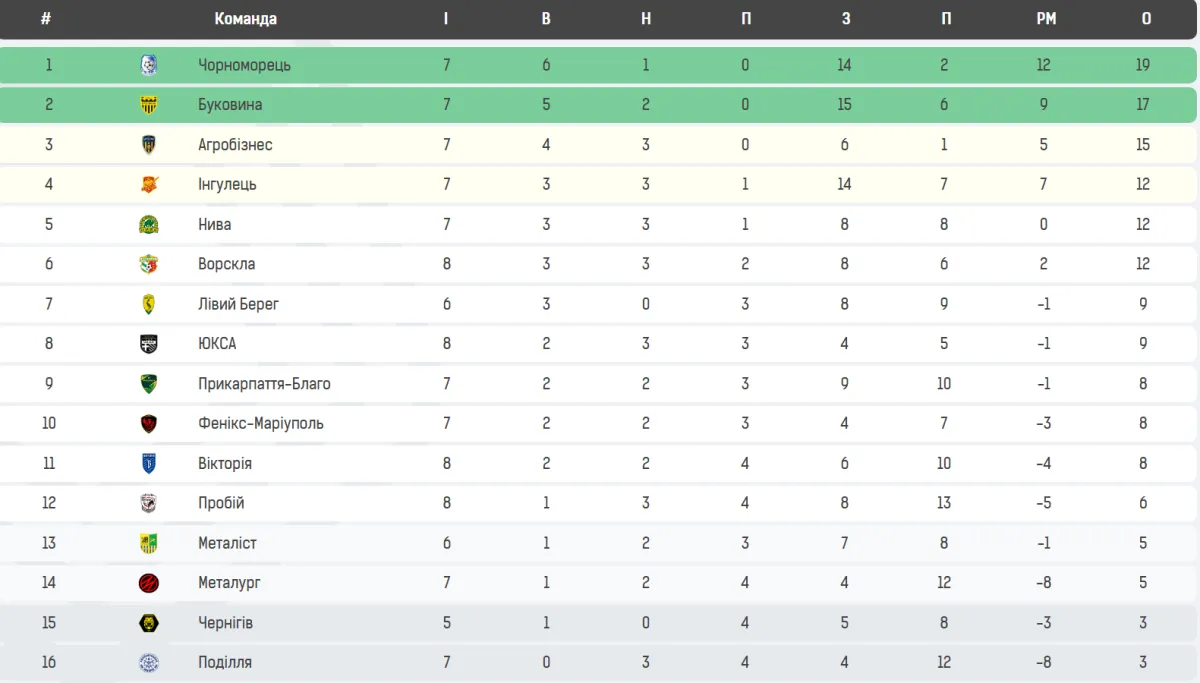1200x683 pixels.
Task: Open the Фенікс-Маріуполь team name
Action: pyautogui.click(x=260, y=423)
